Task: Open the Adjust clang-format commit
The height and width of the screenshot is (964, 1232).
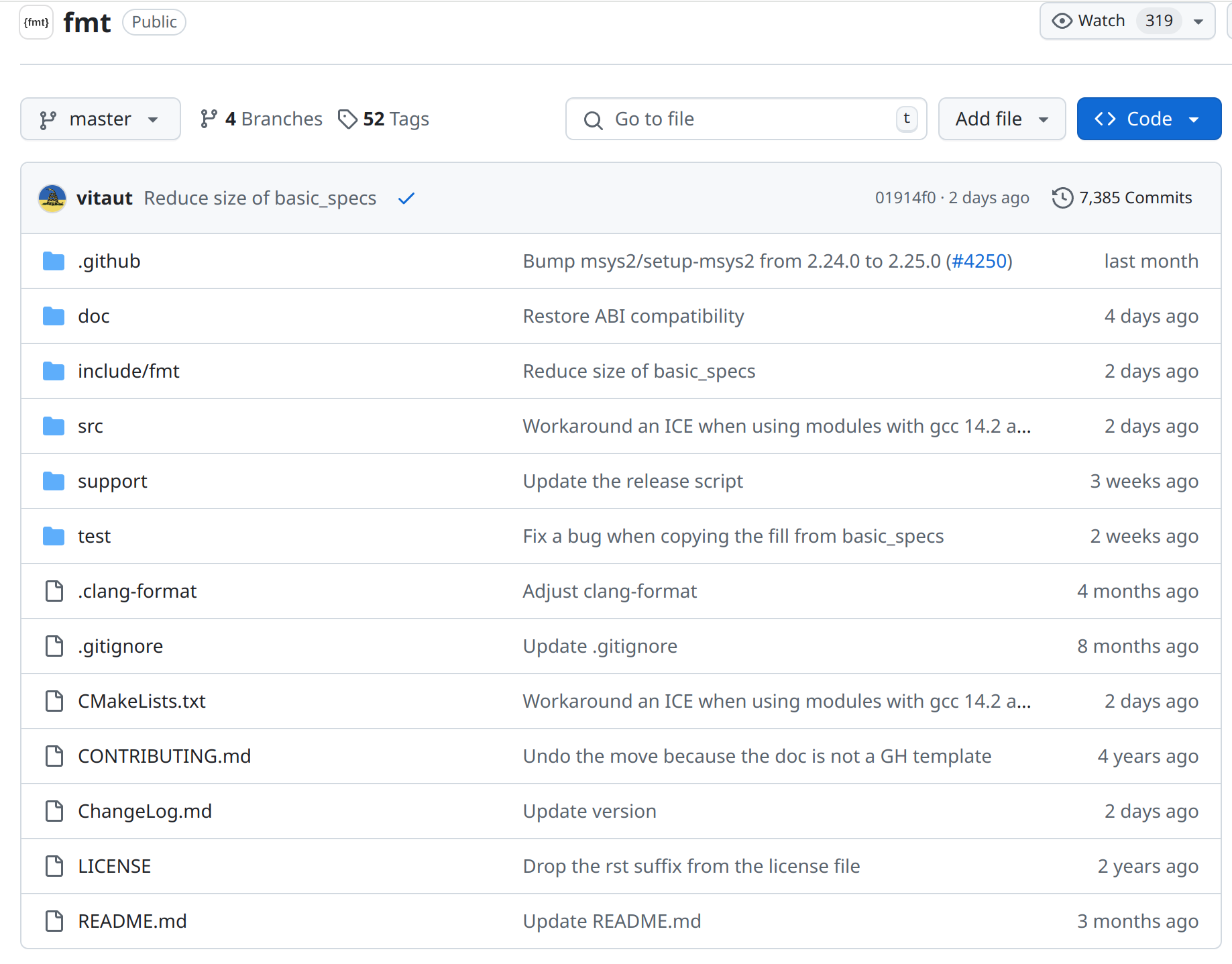Action: (x=610, y=592)
